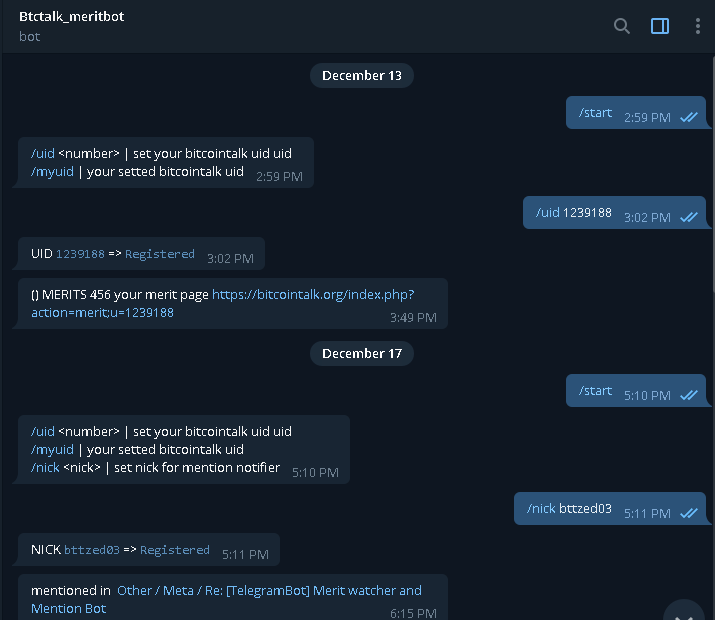Select the /uid command in first bot reply
This screenshot has width=715, height=620.
tap(43, 154)
